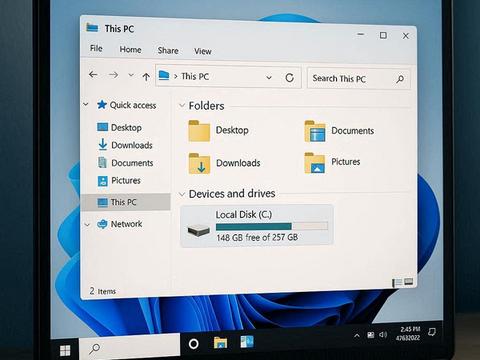The image size is (480, 360).
Task: Select the Downloads folder icon
Action: click(x=199, y=163)
